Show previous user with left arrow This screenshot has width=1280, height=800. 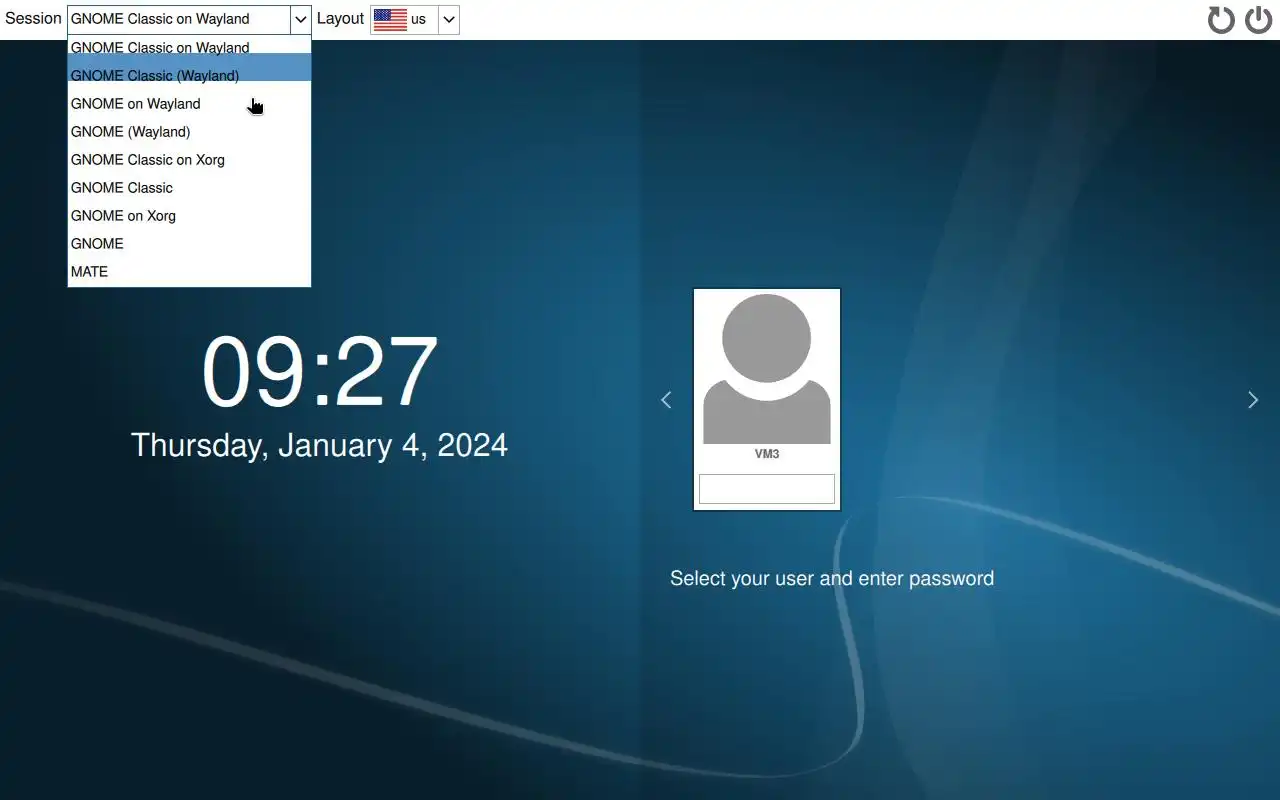tap(666, 400)
